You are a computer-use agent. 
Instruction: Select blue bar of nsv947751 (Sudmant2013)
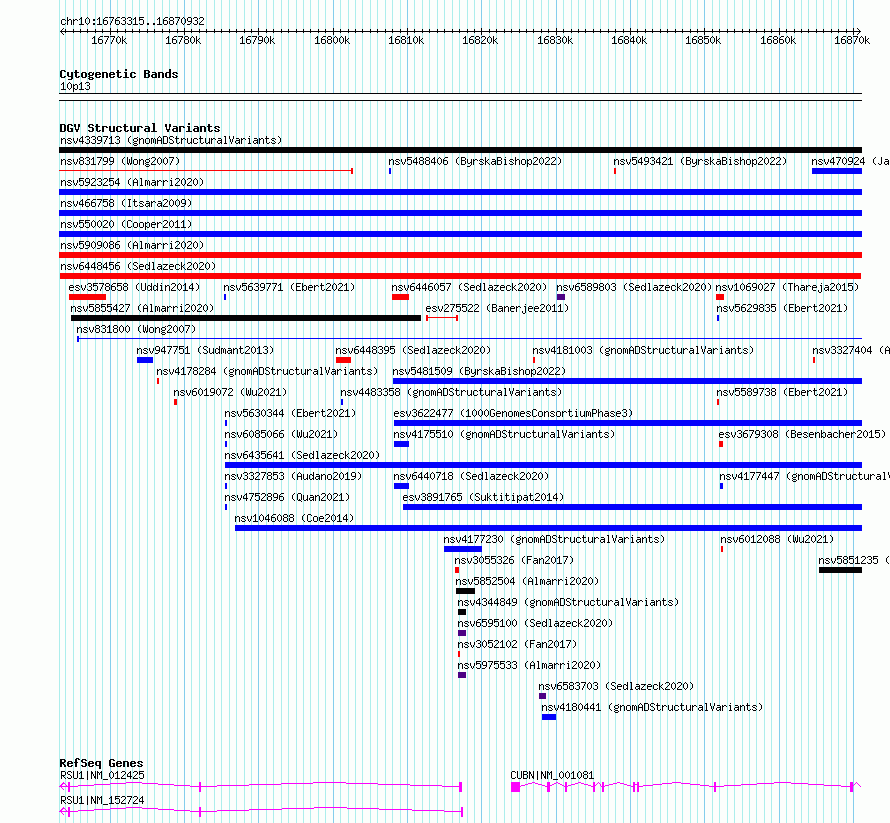tap(145, 360)
